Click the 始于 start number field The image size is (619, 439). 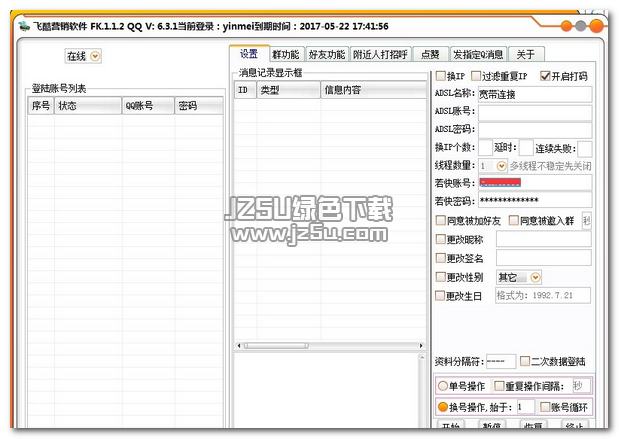coord(525,407)
